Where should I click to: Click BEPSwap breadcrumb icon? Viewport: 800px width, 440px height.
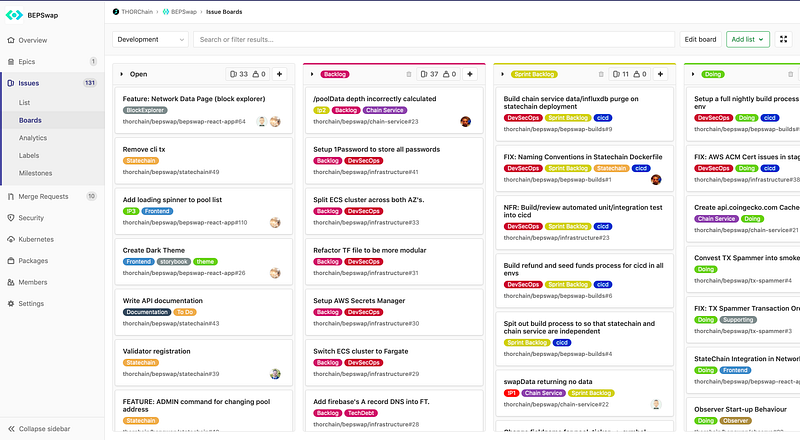click(x=166, y=12)
